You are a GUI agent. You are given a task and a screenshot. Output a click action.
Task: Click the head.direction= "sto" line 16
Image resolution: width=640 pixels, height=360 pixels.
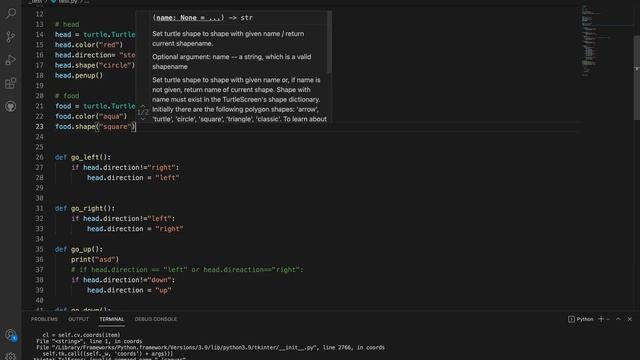95,55
